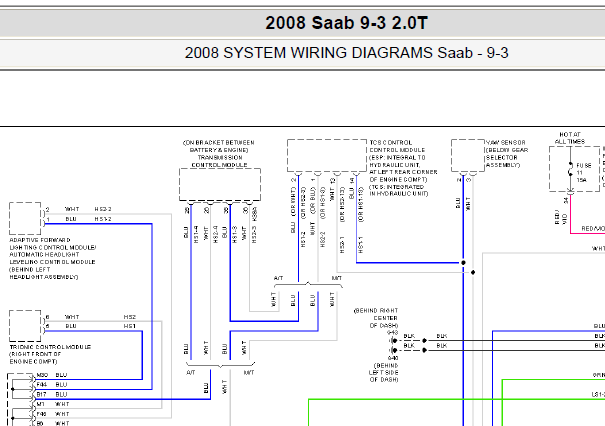Click the G40 ground symbol
Image resolution: width=605 pixels, height=426 pixels.
tap(393, 350)
